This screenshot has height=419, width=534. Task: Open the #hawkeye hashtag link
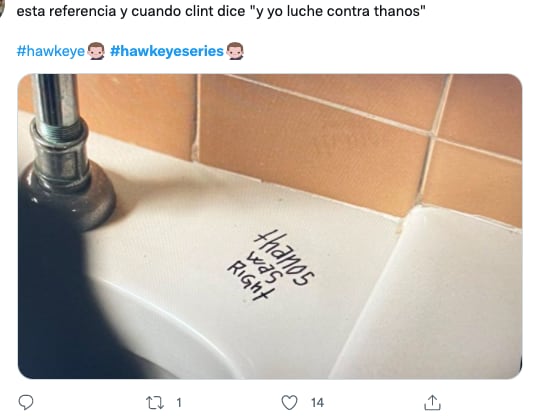click(x=51, y=51)
